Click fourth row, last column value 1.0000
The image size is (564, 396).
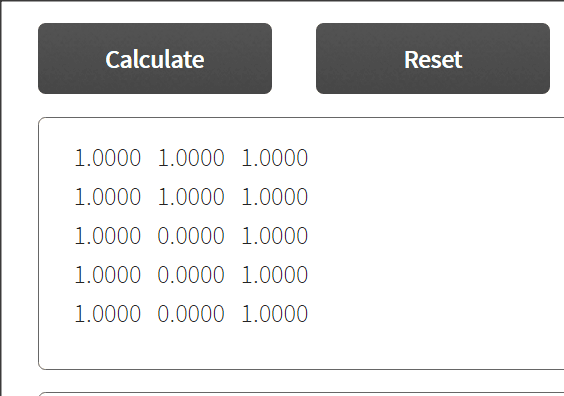point(274,275)
